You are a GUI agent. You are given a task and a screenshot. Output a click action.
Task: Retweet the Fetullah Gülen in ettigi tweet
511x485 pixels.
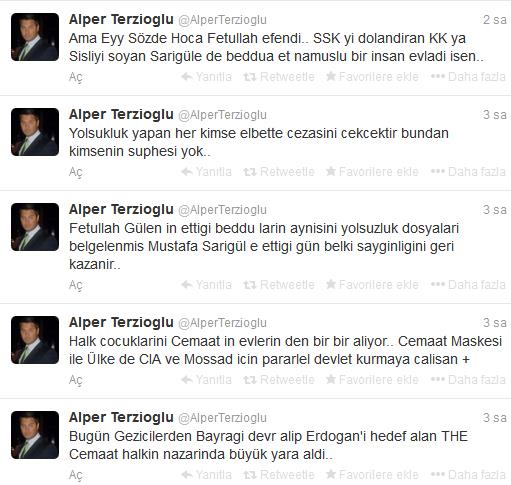tap(279, 285)
